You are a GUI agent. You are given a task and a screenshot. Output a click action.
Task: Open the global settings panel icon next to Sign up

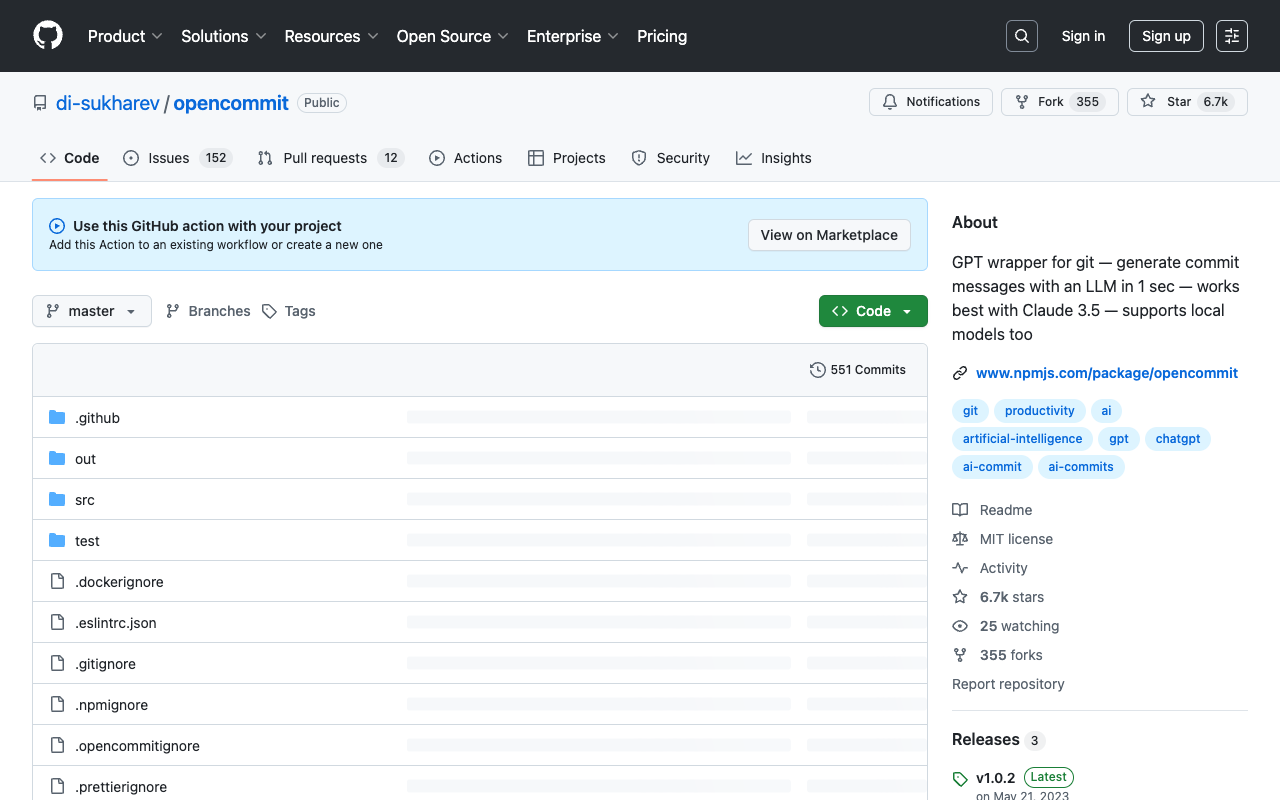(x=1232, y=36)
